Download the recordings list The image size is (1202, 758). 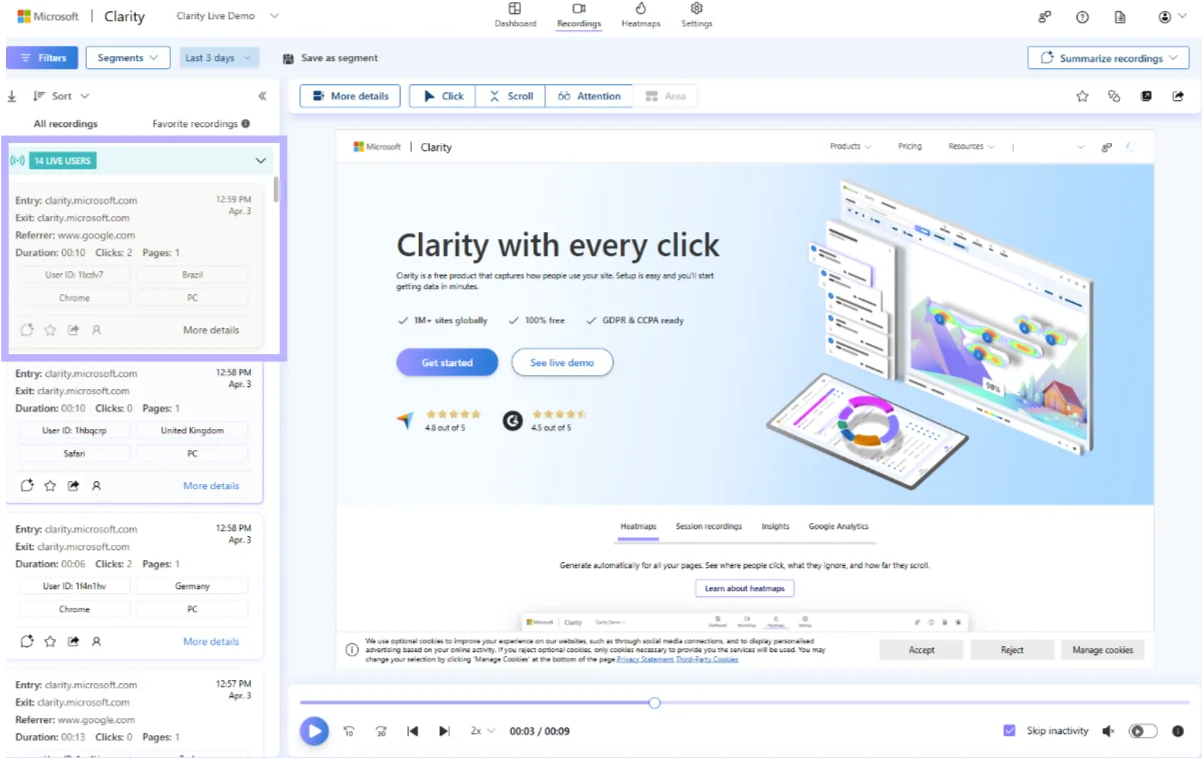[x=12, y=96]
